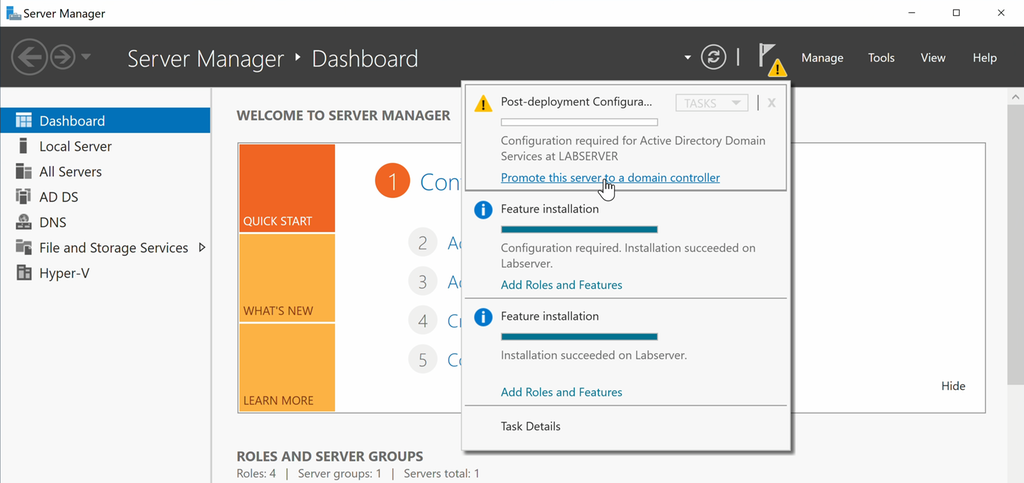The height and width of the screenshot is (483, 1024).
Task: Click the LEARN MORE tile
Action: pos(287,367)
